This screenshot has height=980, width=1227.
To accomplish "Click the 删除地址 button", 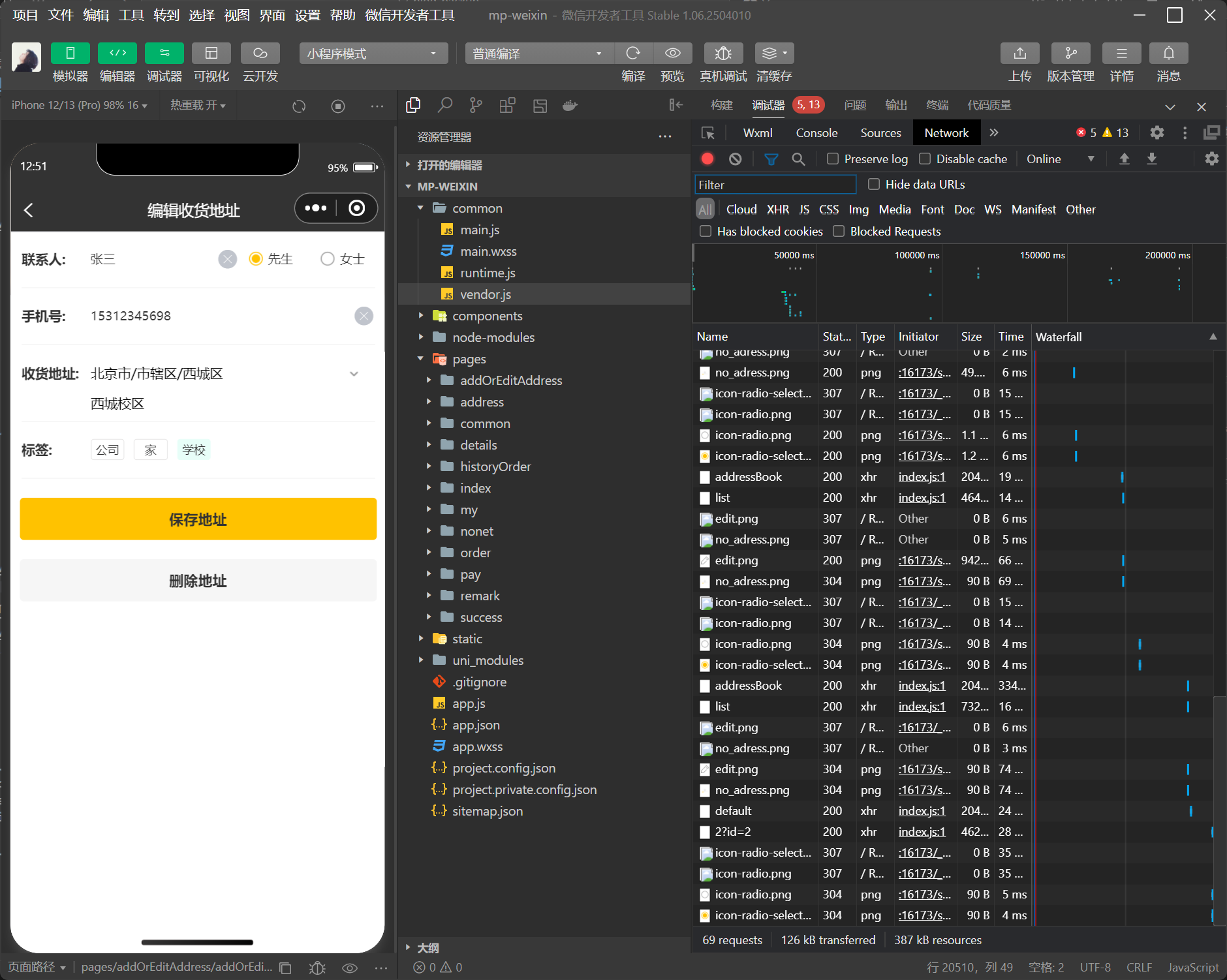I will pyautogui.click(x=198, y=581).
